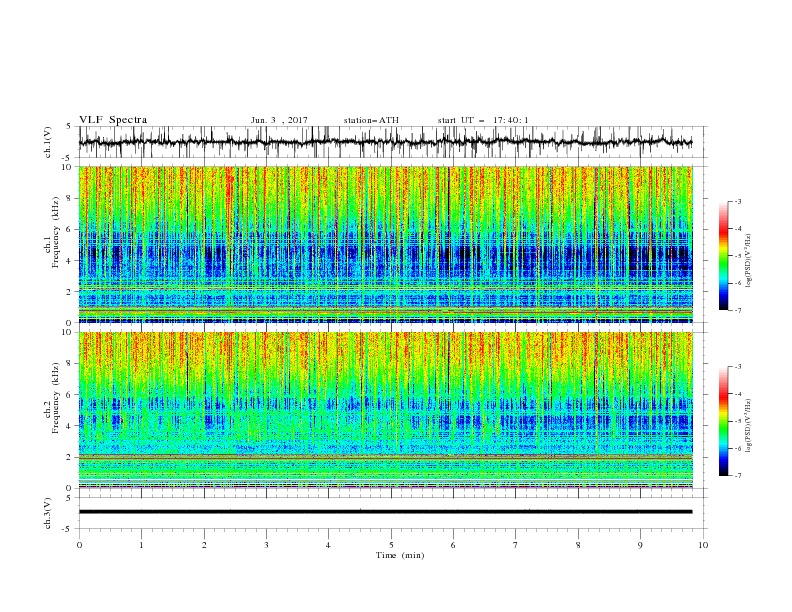Click the ch.2 "Frequency (kHz)" axis label

56,398
